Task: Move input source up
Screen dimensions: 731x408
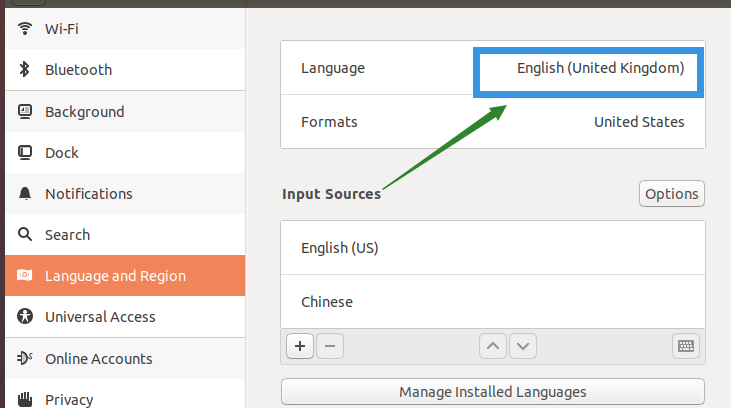Action: [492, 346]
